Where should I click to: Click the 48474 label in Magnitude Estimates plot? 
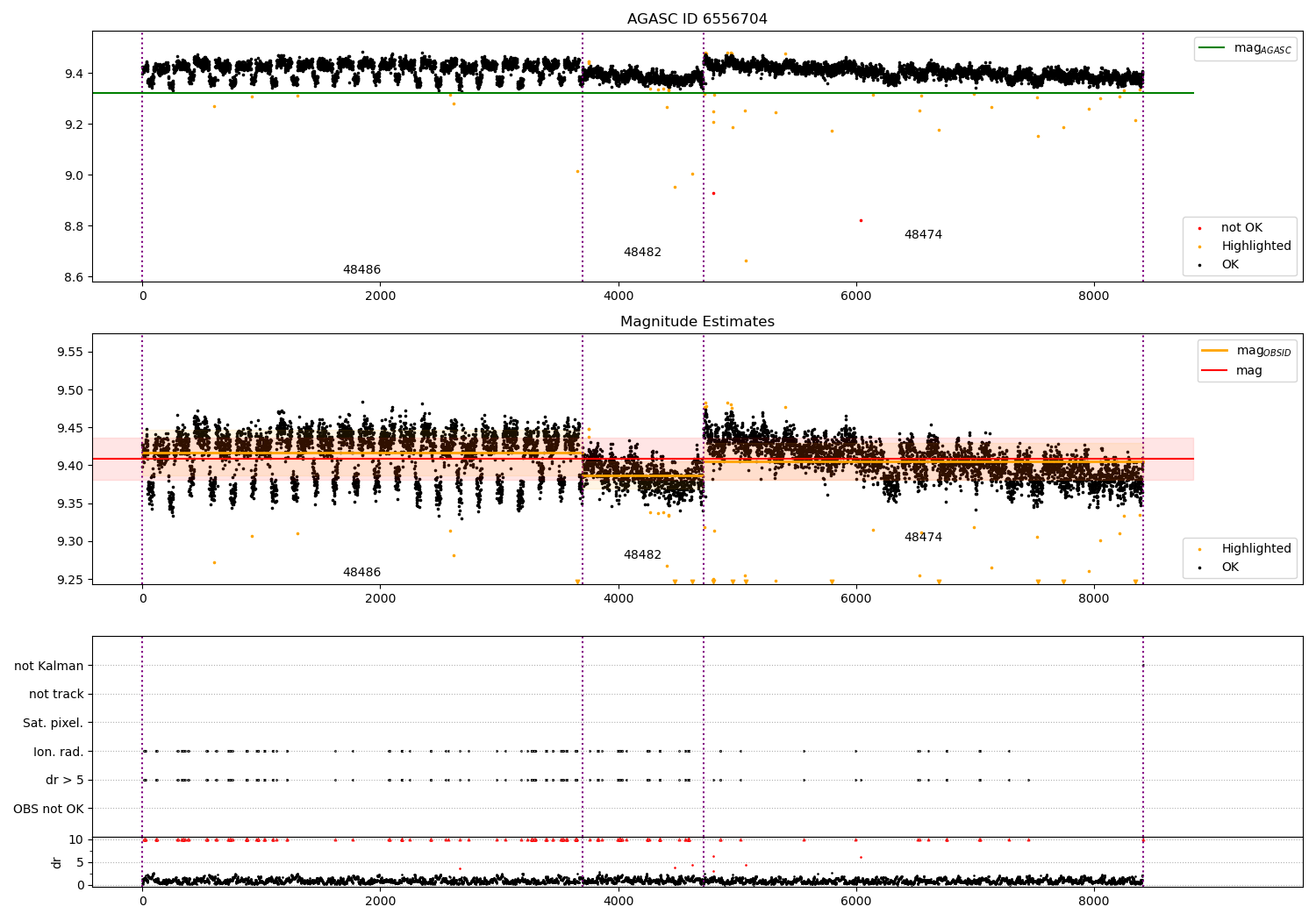(923, 538)
